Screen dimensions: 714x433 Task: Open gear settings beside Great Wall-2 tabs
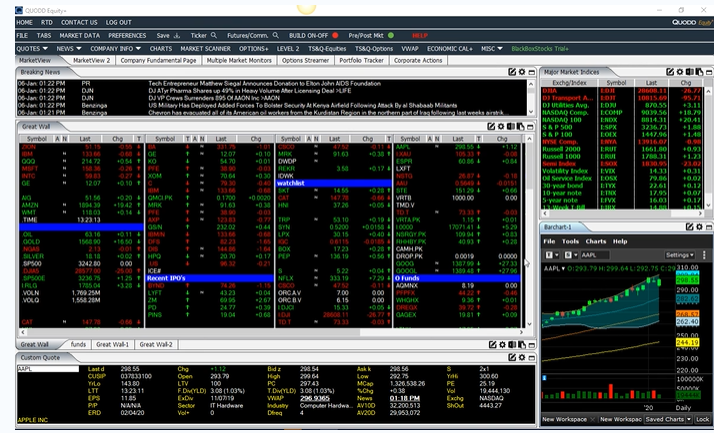(502, 345)
